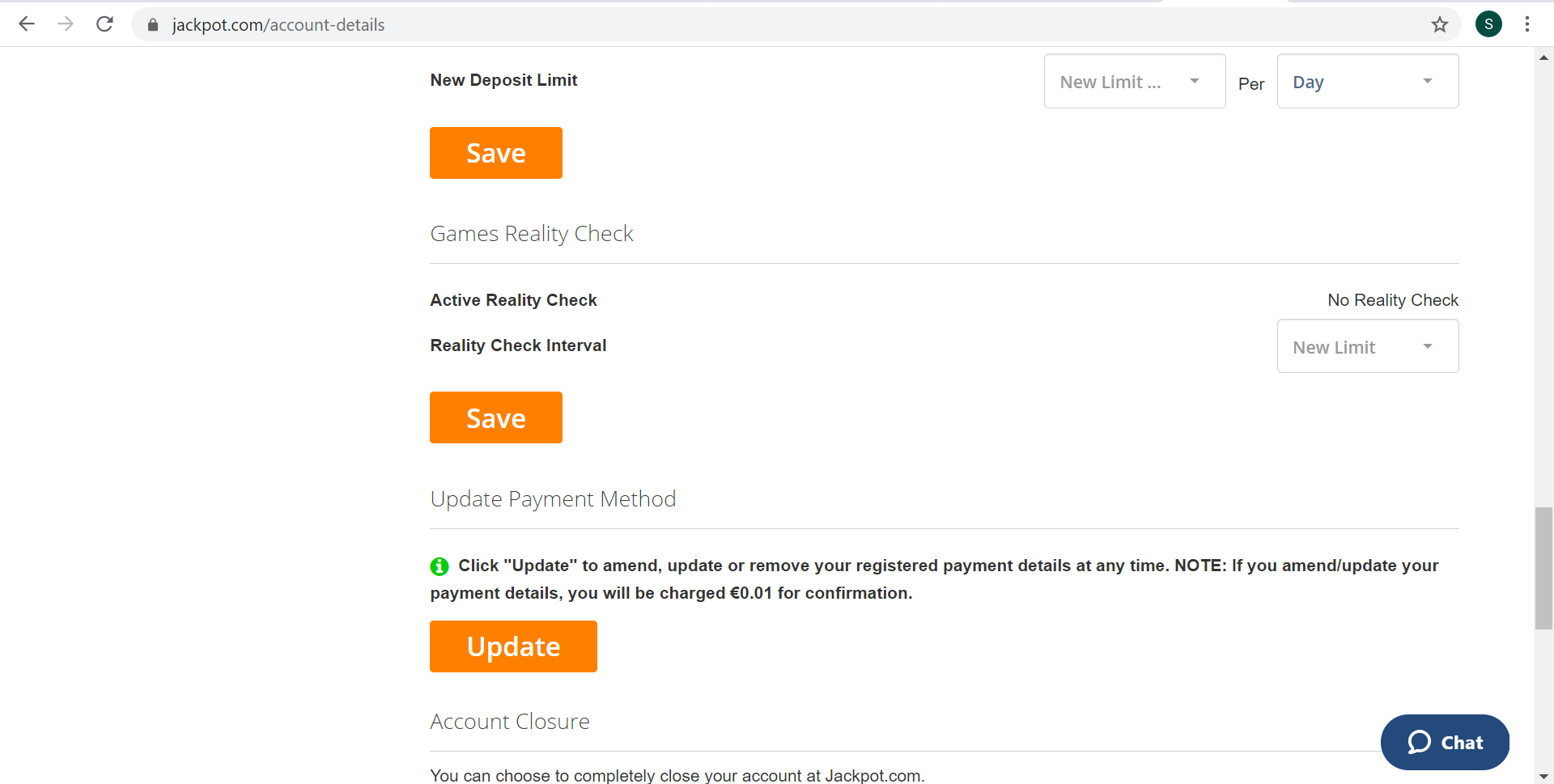The image size is (1554, 784).
Task: Click the Account Closure heading
Action: tap(510, 721)
